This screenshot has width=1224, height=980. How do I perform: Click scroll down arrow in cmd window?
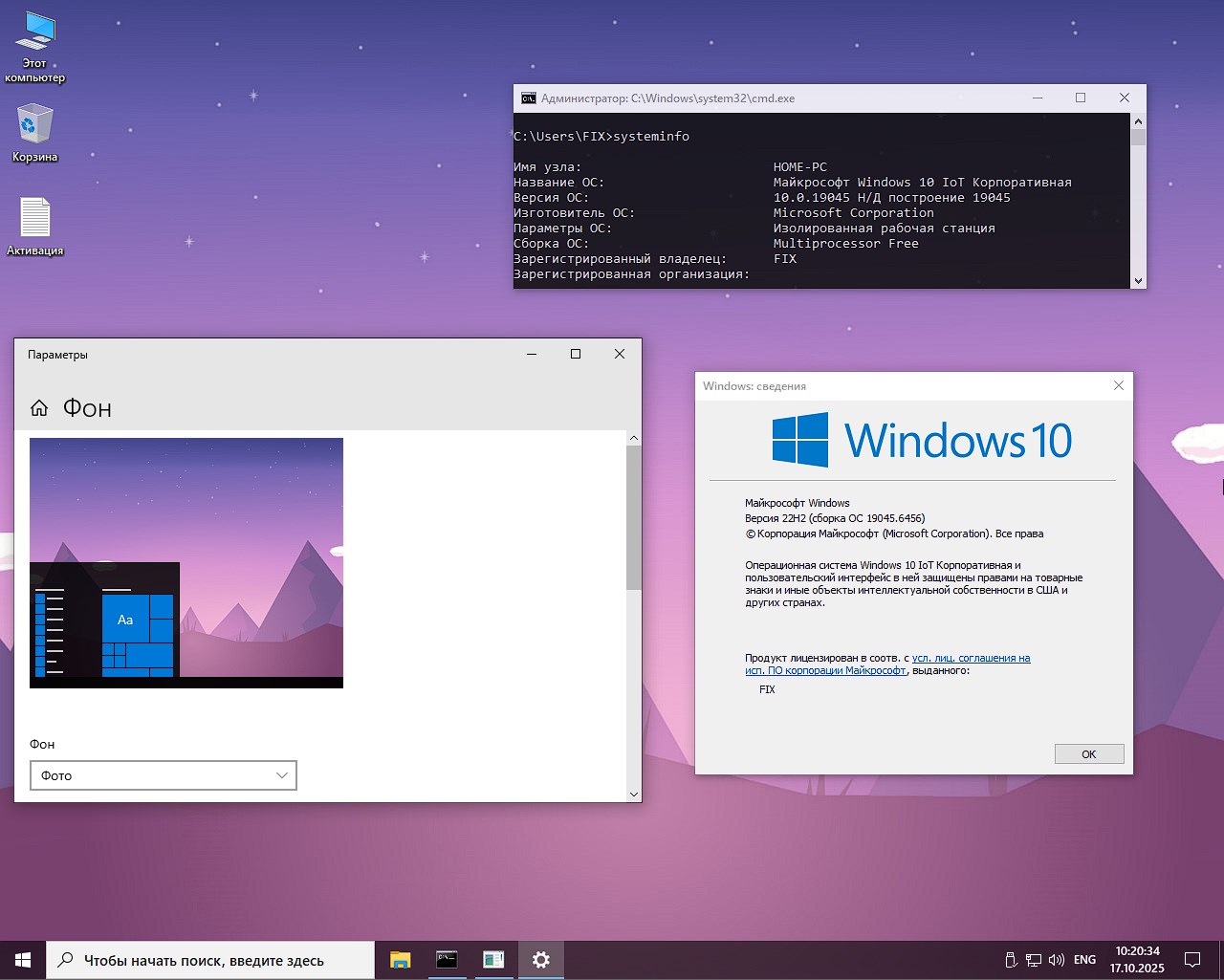pos(1138,281)
